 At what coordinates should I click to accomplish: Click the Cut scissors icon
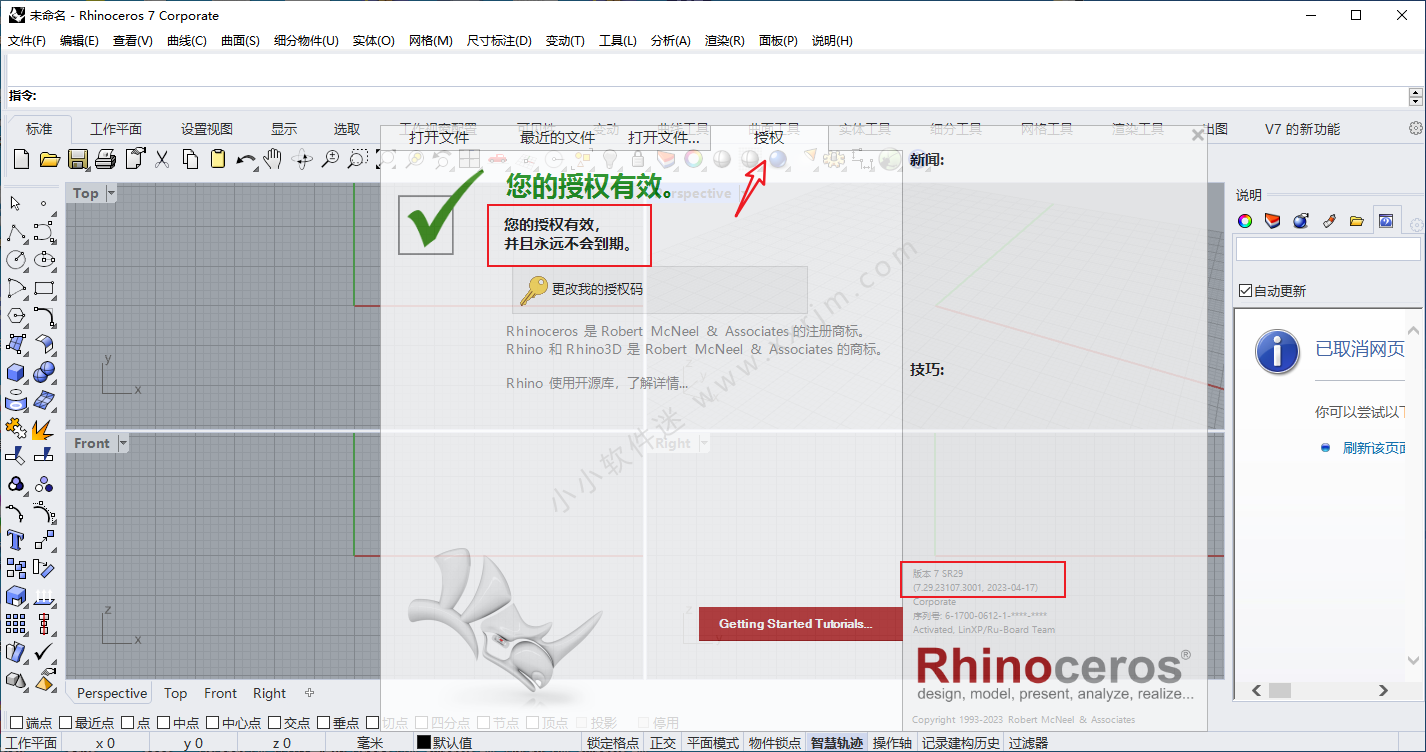[162, 158]
